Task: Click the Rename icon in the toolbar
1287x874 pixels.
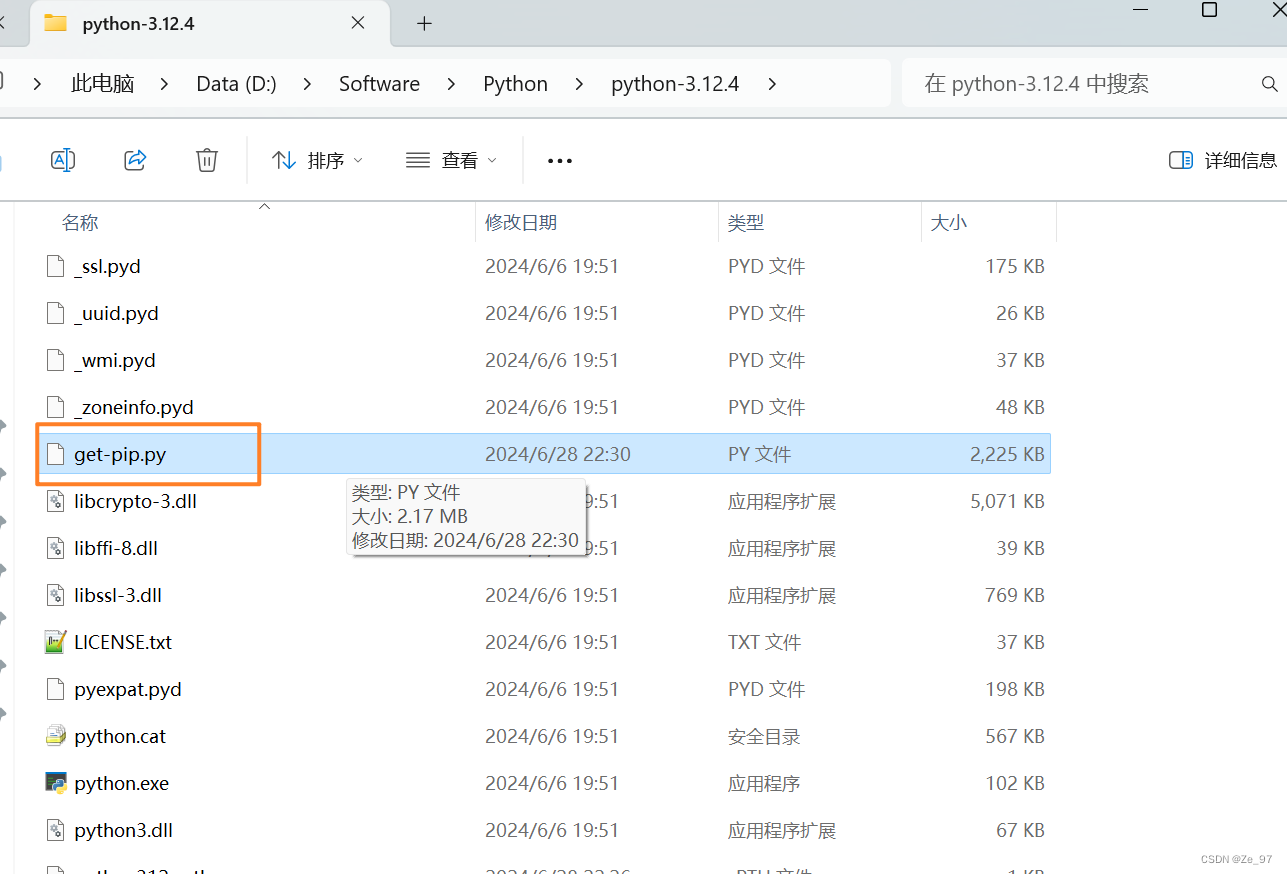Action: tap(63, 160)
